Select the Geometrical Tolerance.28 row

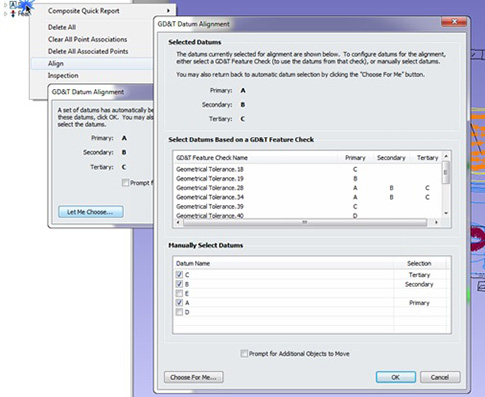[x=307, y=188]
